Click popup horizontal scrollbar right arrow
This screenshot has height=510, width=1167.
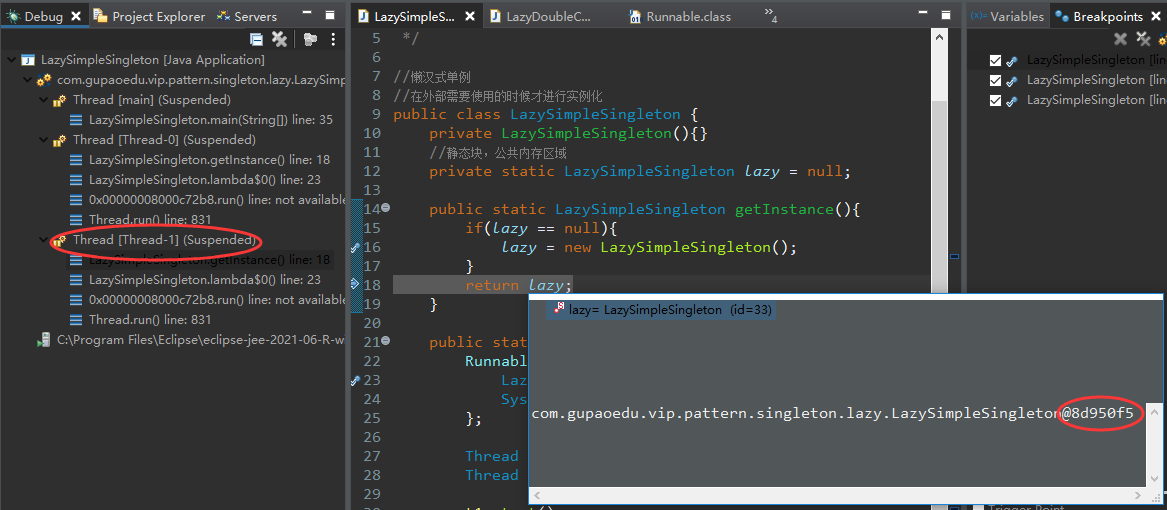coord(1139,494)
